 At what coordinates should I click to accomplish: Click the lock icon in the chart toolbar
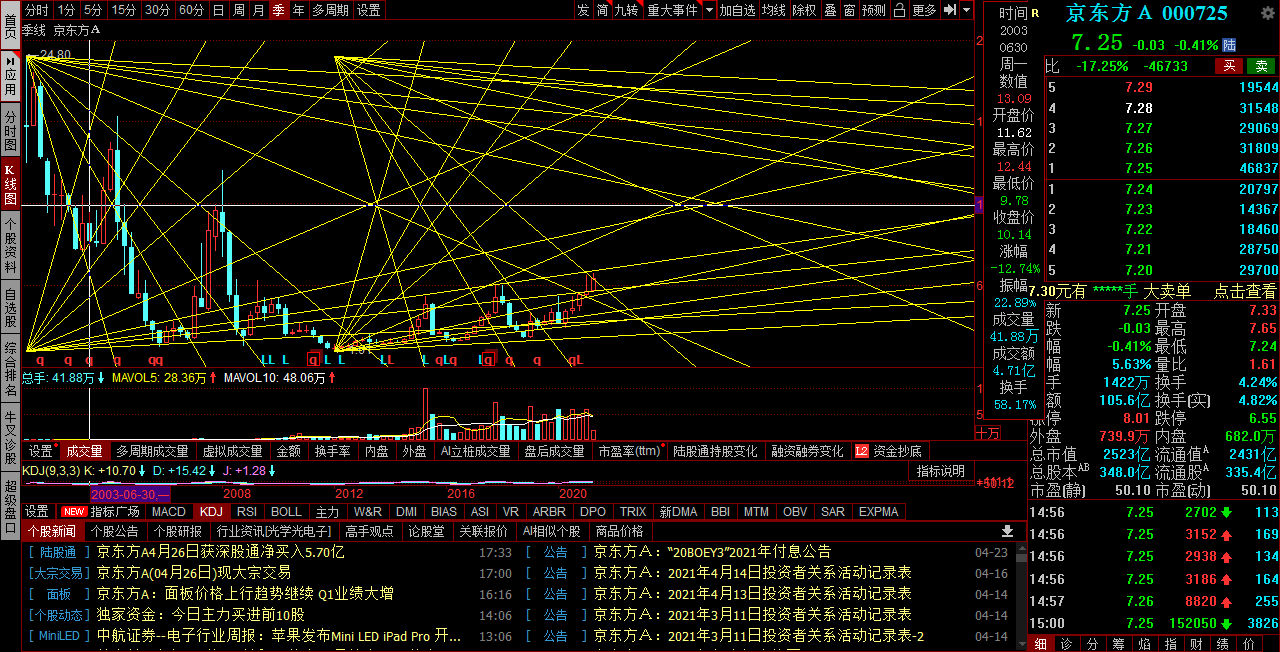[900, 10]
